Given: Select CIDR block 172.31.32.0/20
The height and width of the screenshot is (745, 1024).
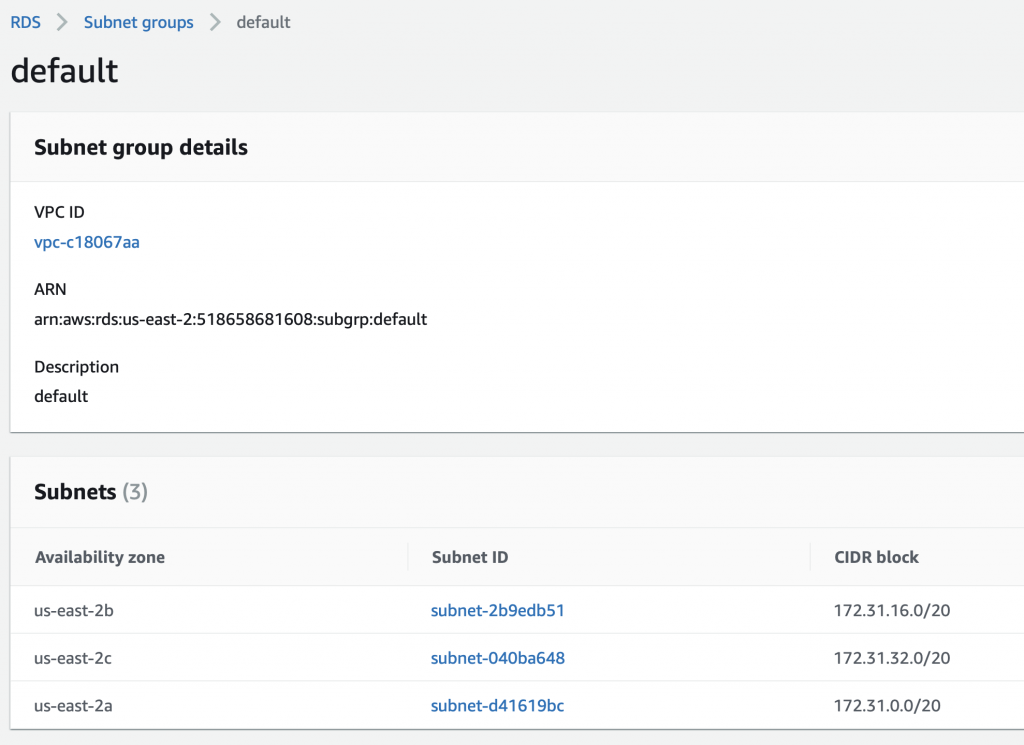Looking at the screenshot, I should click(x=892, y=658).
